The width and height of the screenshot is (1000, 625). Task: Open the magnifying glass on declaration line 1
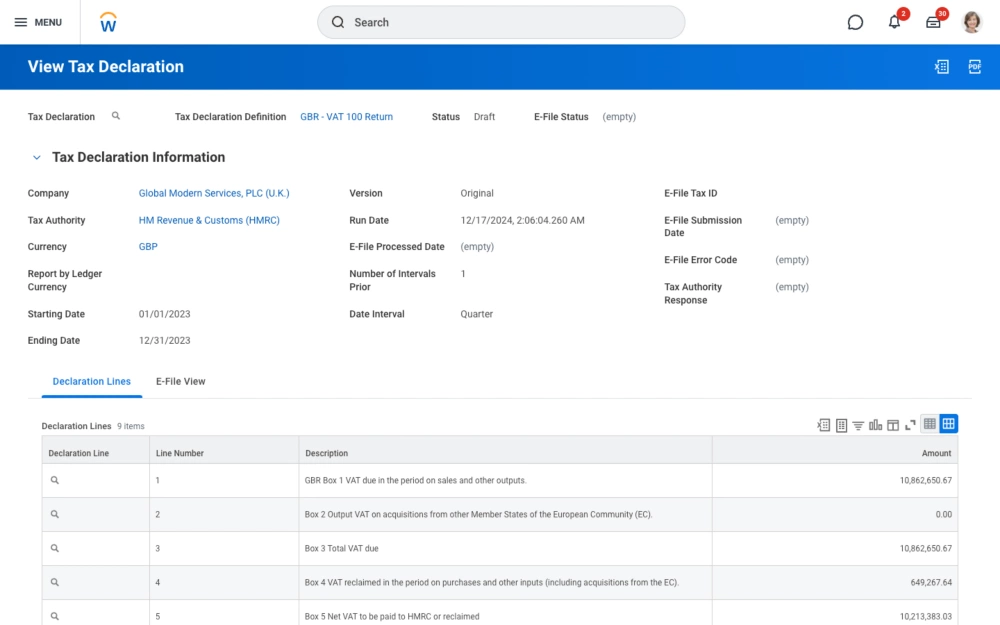(x=53, y=480)
